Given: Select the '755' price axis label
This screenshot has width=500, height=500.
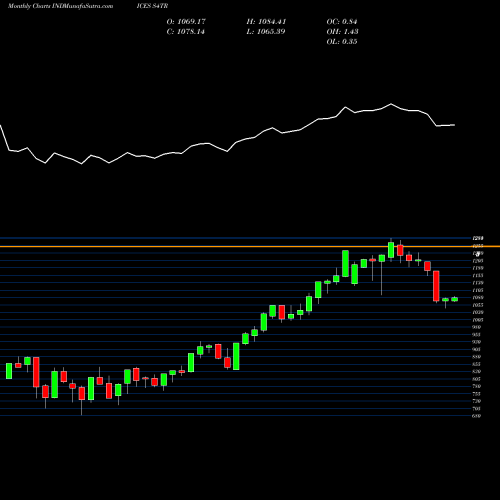Looking at the screenshot, I should (477, 394).
